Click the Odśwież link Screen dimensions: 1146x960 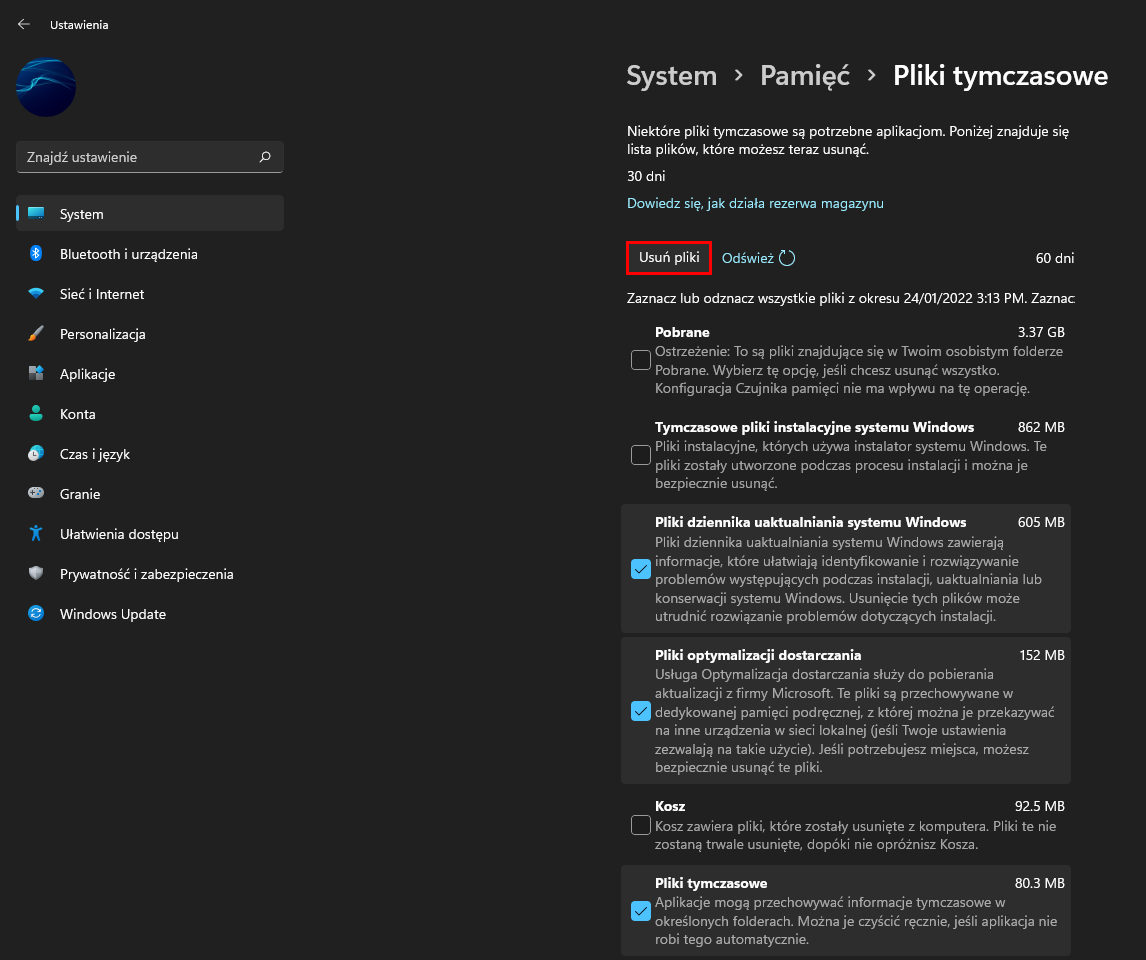tap(747, 258)
